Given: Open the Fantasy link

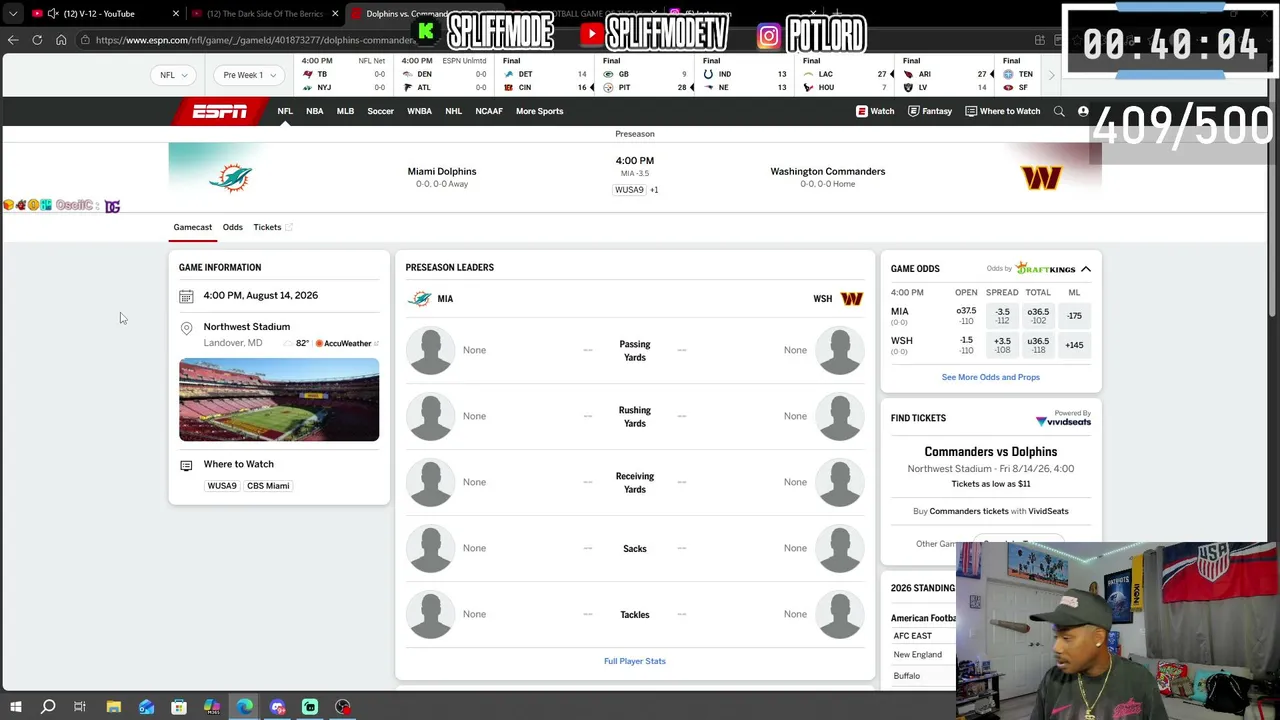Looking at the screenshot, I should click(x=930, y=111).
